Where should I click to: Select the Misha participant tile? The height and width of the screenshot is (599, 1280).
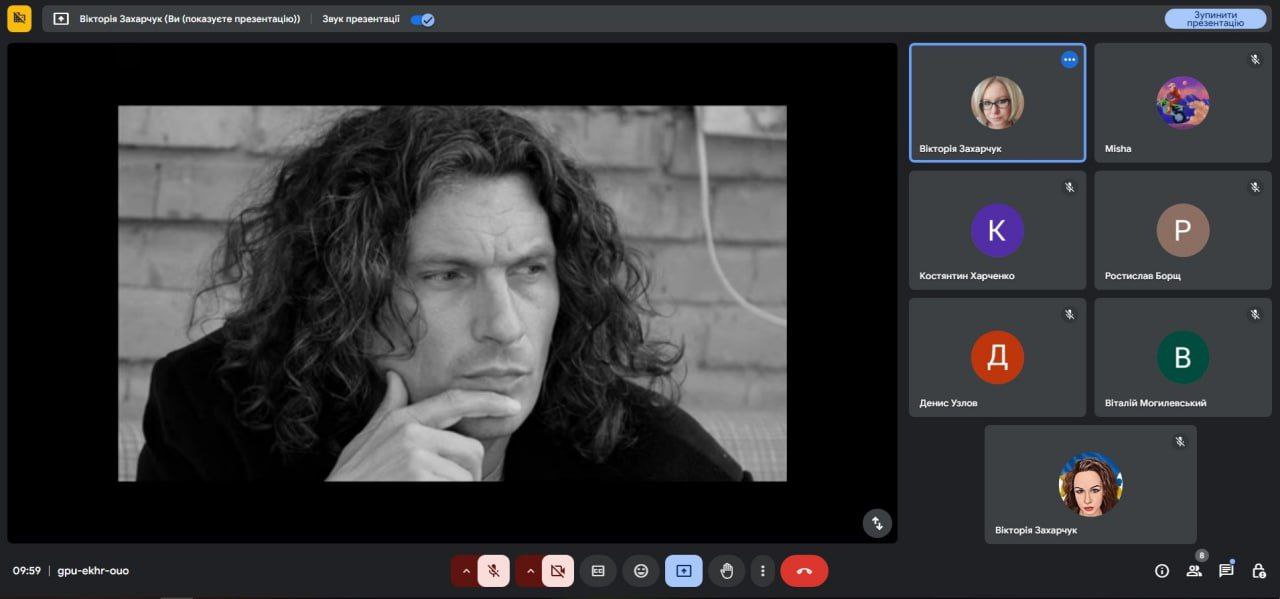click(1182, 103)
